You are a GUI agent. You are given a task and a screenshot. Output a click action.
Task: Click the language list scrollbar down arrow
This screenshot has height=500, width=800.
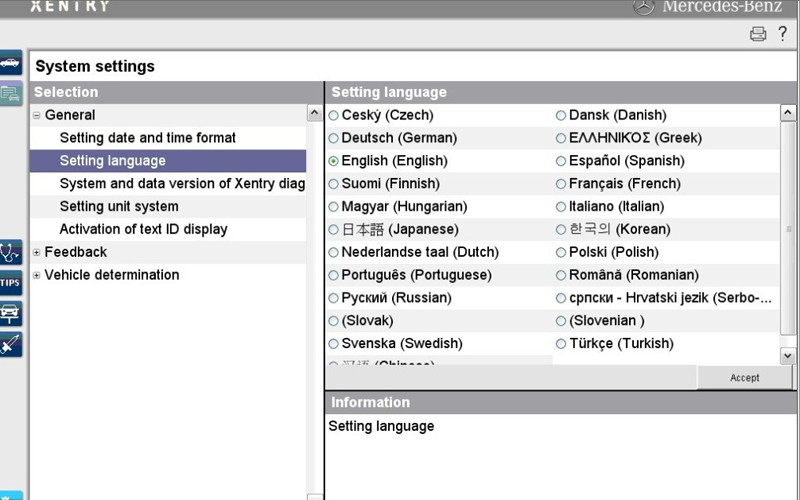tap(787, 356)
